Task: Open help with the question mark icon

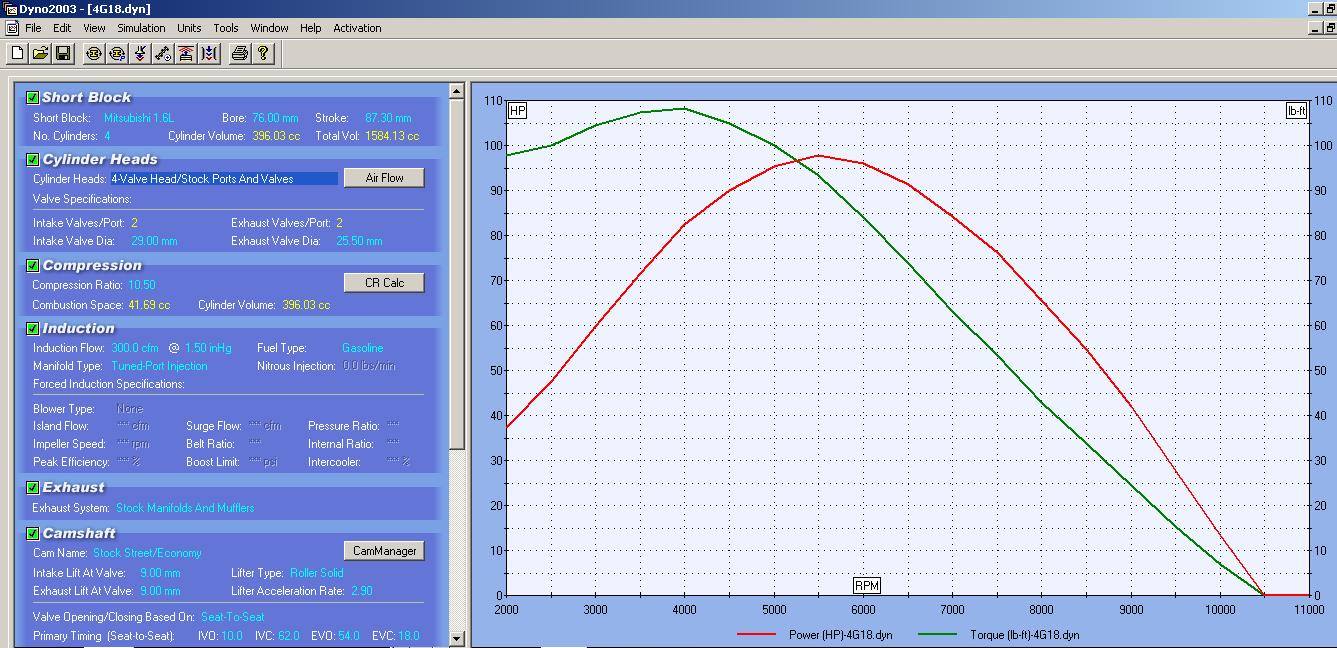Action: 262,53
